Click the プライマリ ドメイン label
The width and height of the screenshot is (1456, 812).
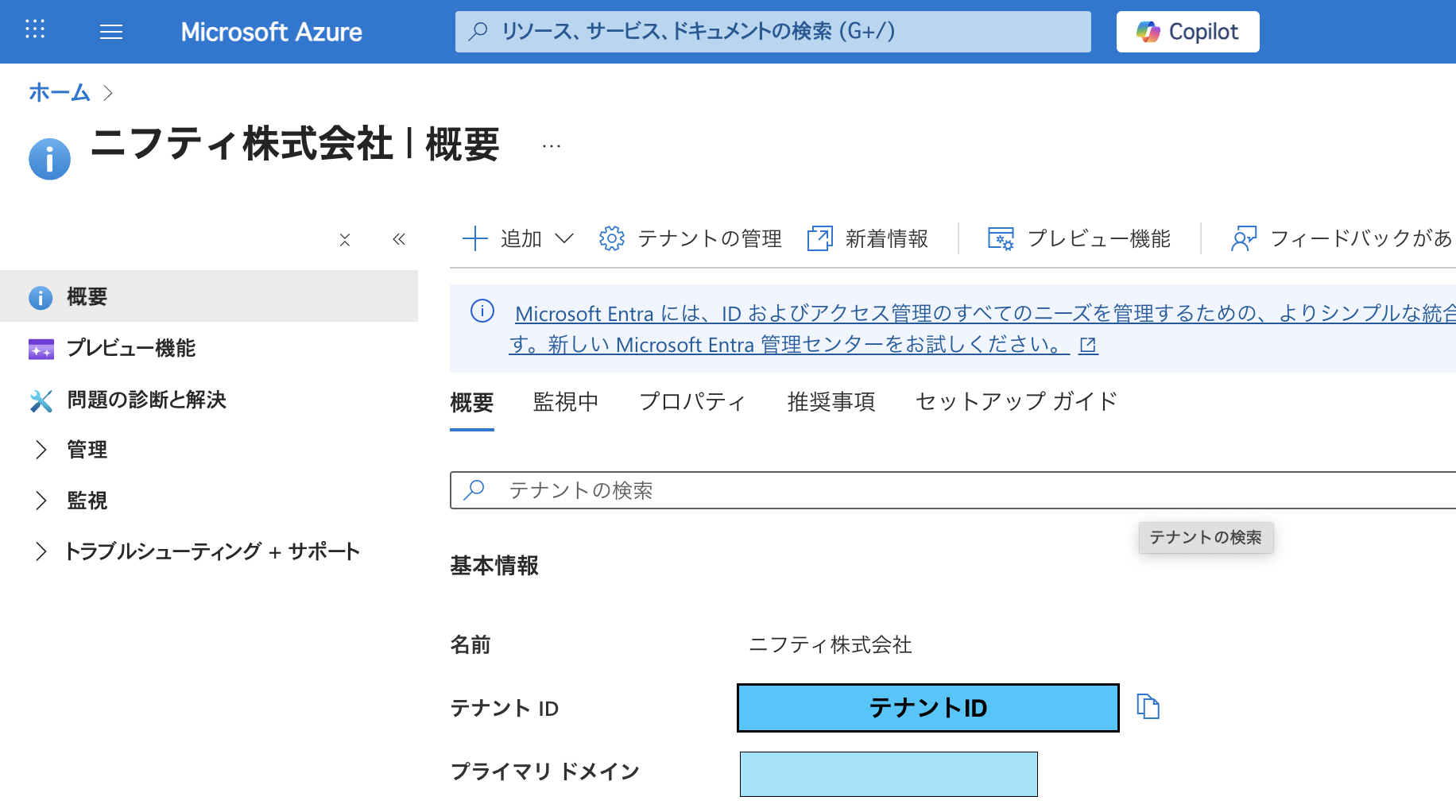pos(545,771)
